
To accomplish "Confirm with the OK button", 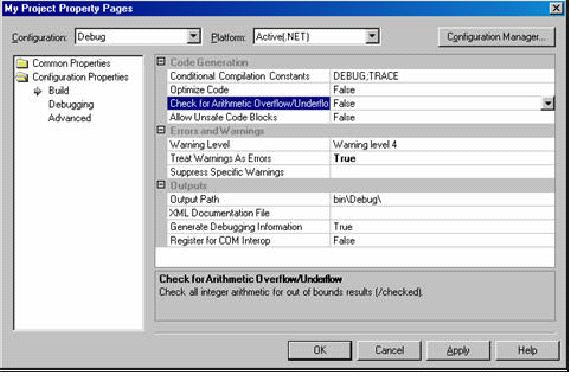I will coord(320,350).
